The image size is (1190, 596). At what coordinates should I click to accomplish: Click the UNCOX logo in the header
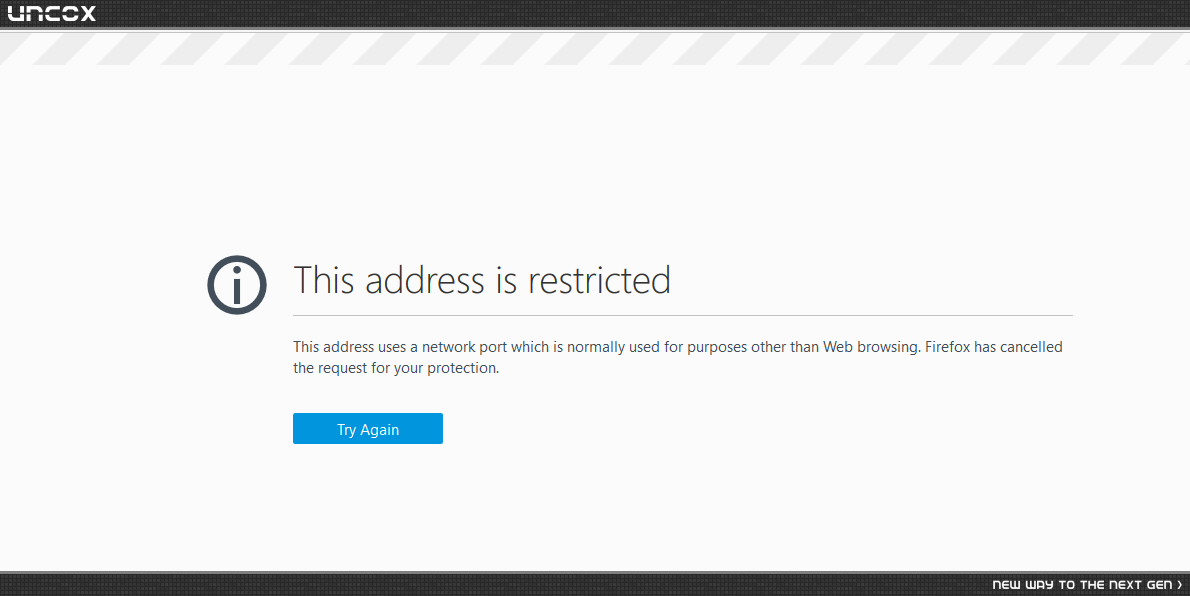point(52,13)
